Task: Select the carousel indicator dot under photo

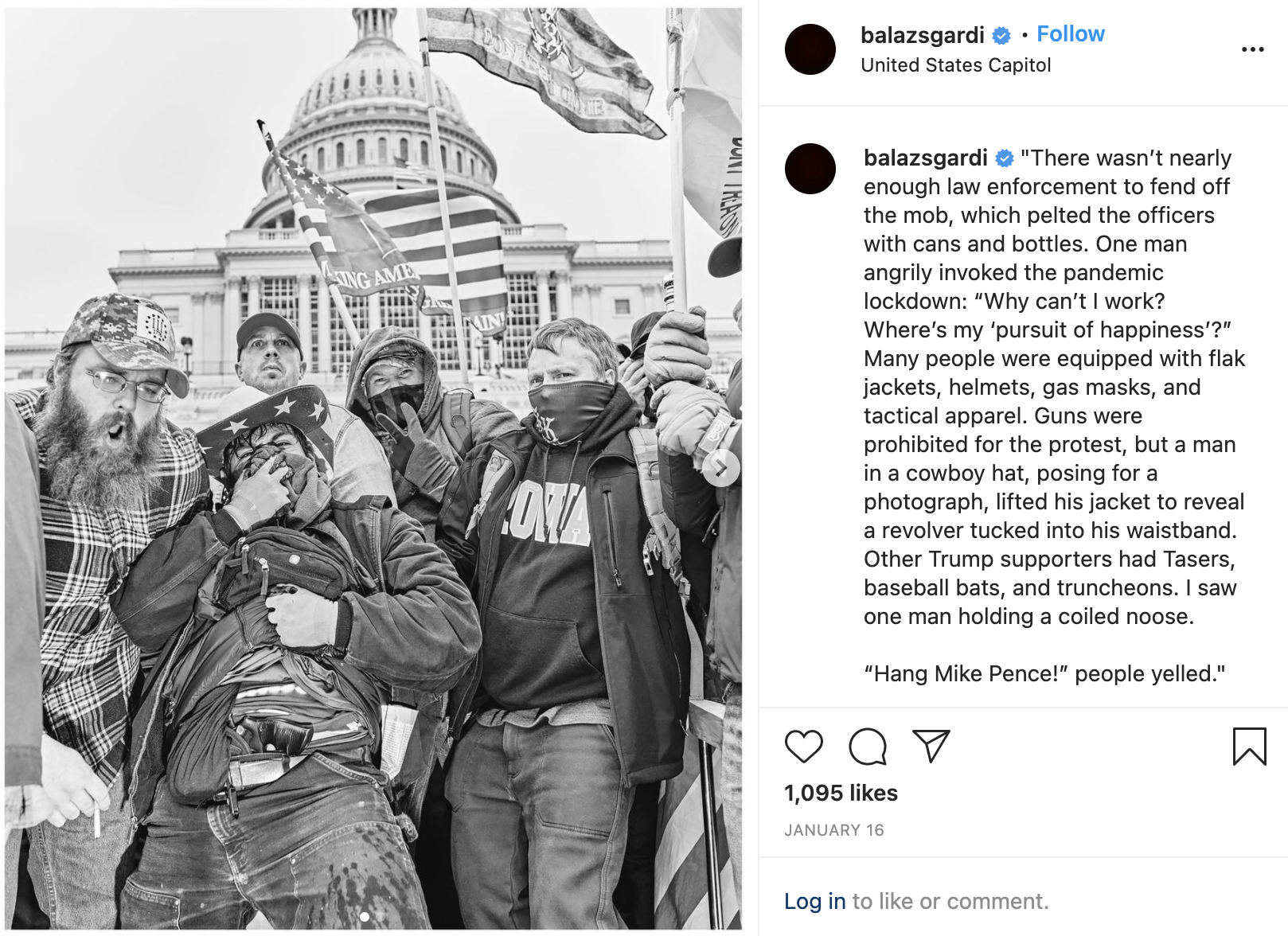Action: click(x=365, y=917)
